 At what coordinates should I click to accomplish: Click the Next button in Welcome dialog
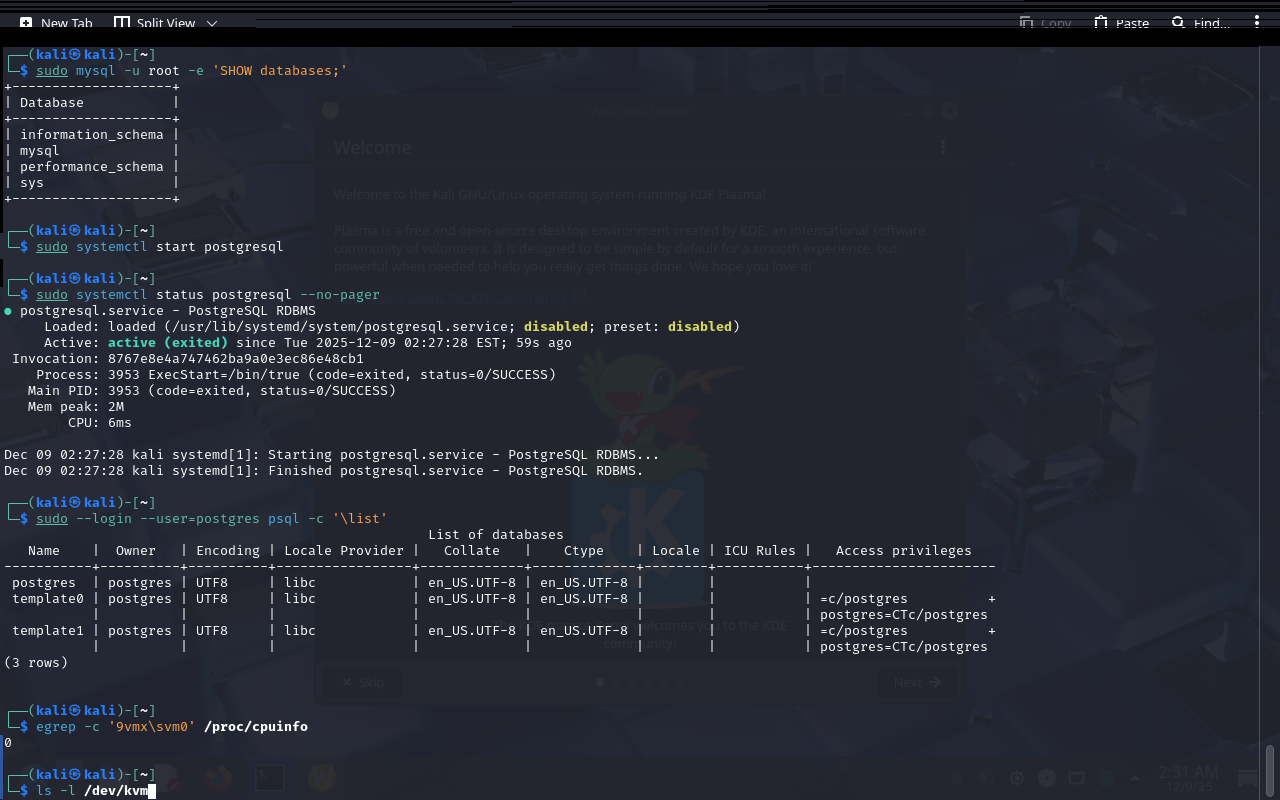point(917,682)
